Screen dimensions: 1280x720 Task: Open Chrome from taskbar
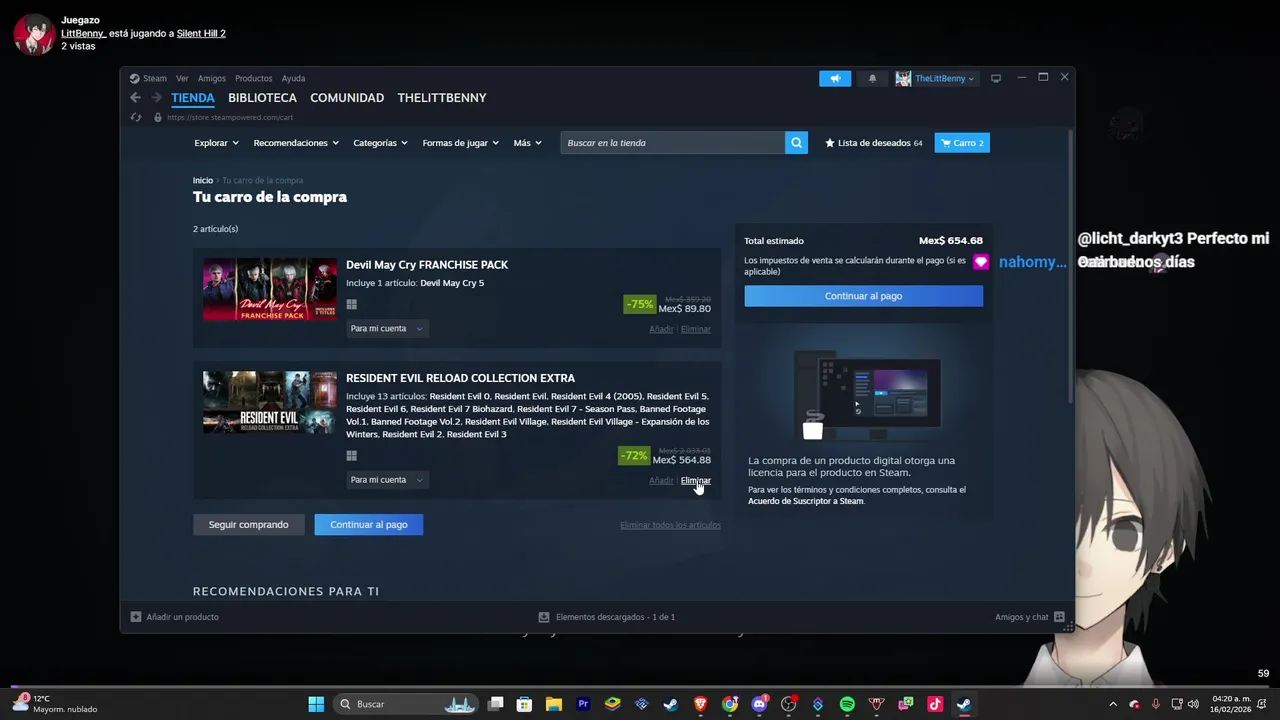pyautogui.click(x=730, y=704)
